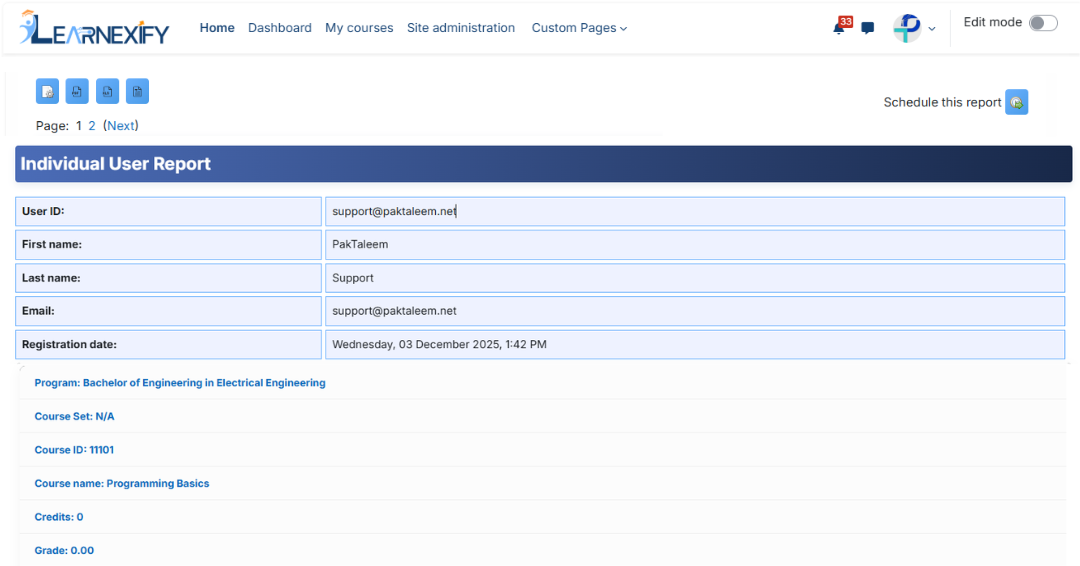The height and width of the screenshot is (566, 1080).
Task: Click the 'User ID:' label cell
Action: [169, 211]
